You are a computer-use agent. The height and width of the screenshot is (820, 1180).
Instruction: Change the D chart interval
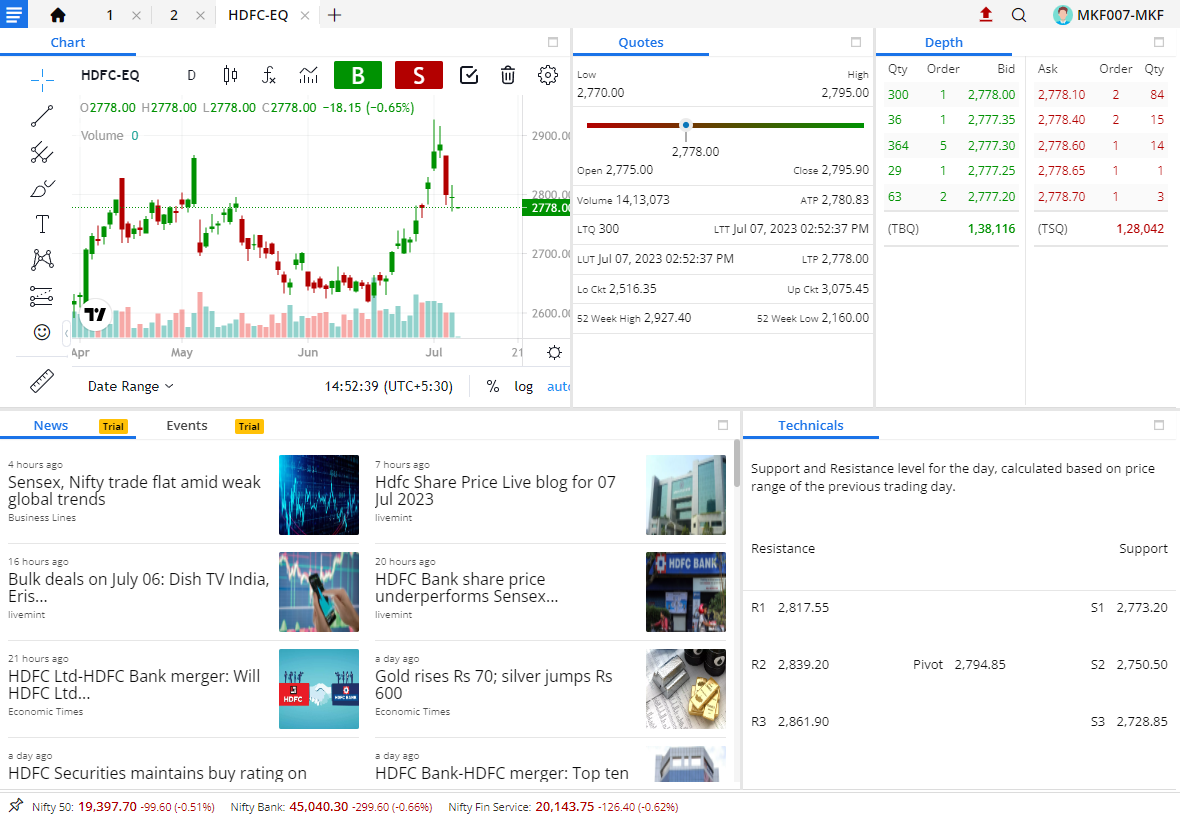191,75
